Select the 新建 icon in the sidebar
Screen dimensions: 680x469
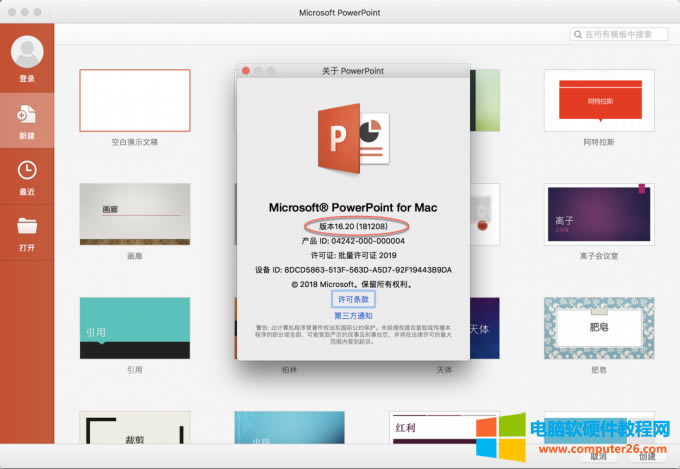(27, 116)
